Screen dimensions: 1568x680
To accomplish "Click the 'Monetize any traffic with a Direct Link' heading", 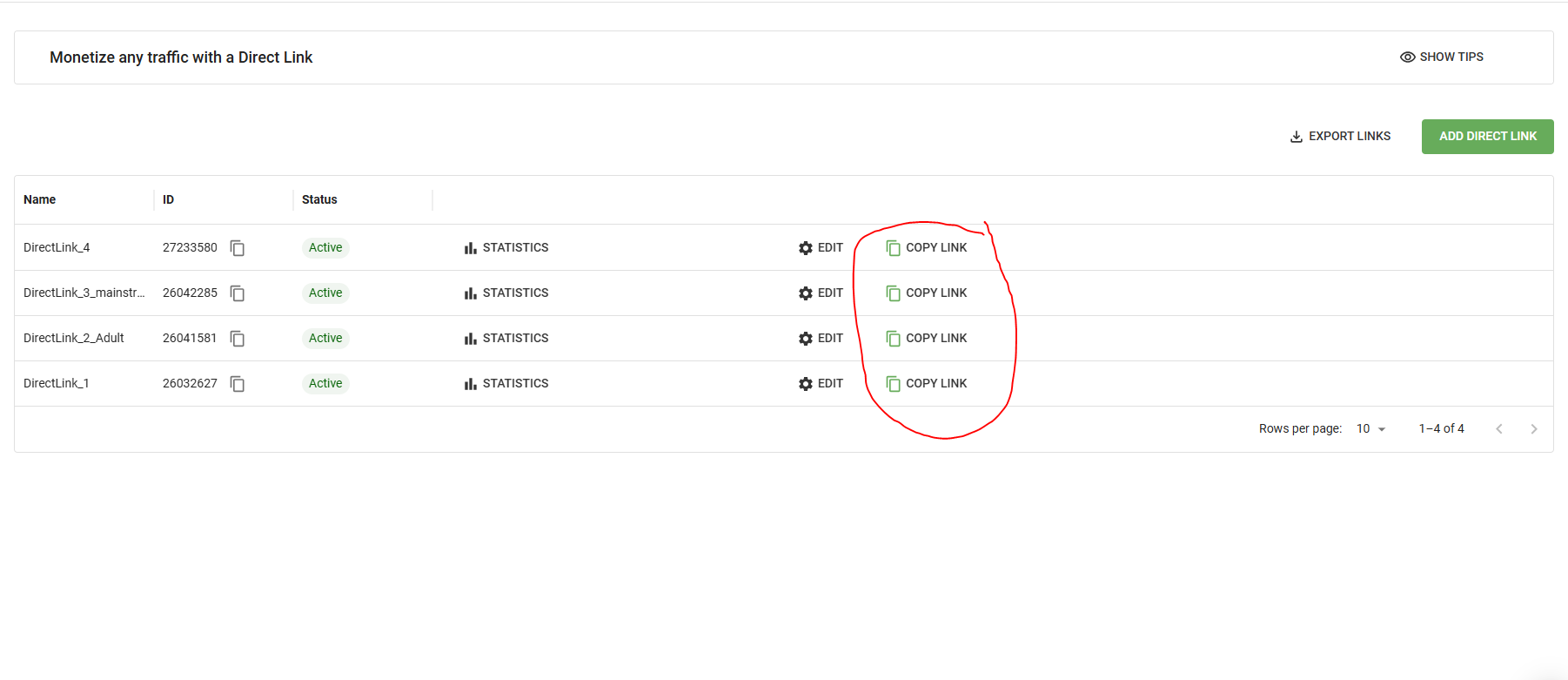I will 181,57.
